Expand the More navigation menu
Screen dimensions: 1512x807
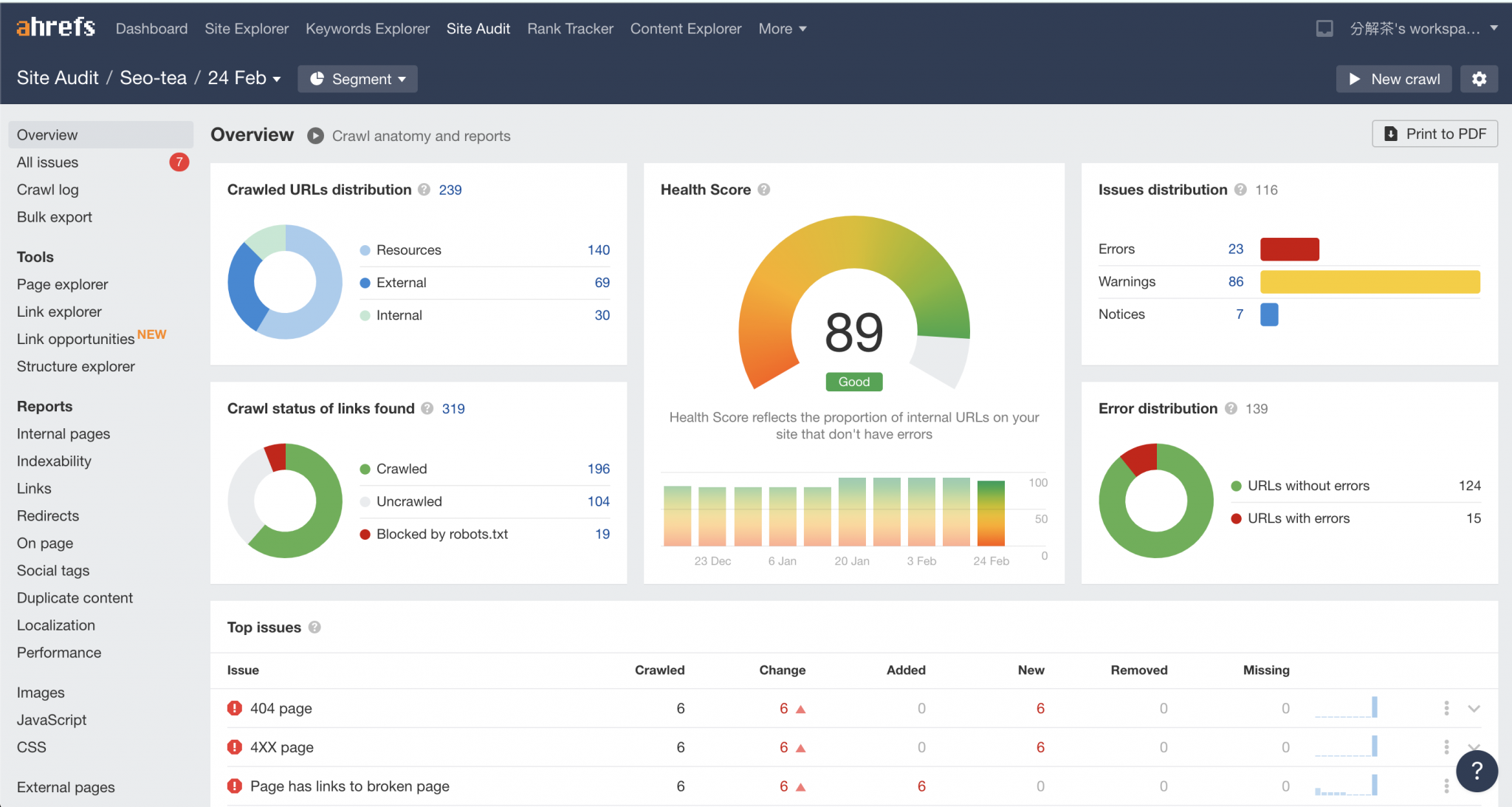pyautogui.click(x=783, y=29)
